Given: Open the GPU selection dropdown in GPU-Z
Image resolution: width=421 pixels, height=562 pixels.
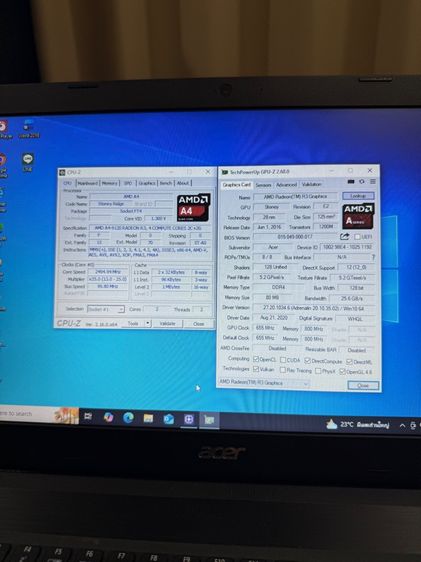Looking at the screenshot, I should coord(264,383).
